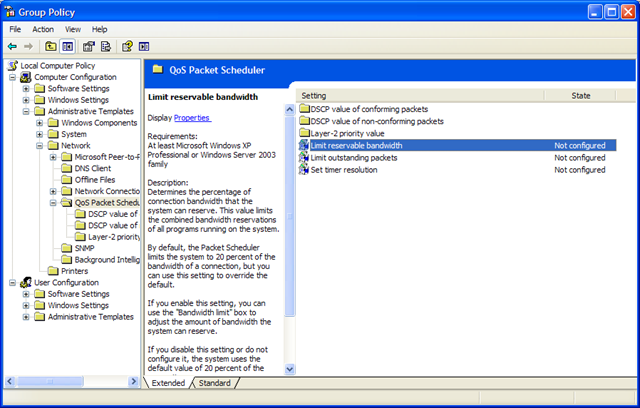Viewport: 640px width, 408px height.
Task: Collapse the Computer Configuration node
Action: click(x=13, y=77)
